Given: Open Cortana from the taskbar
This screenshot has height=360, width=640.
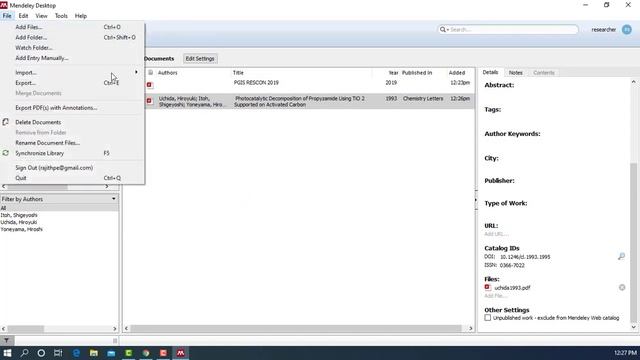Looking at the screenshot, I should (41, 353).
